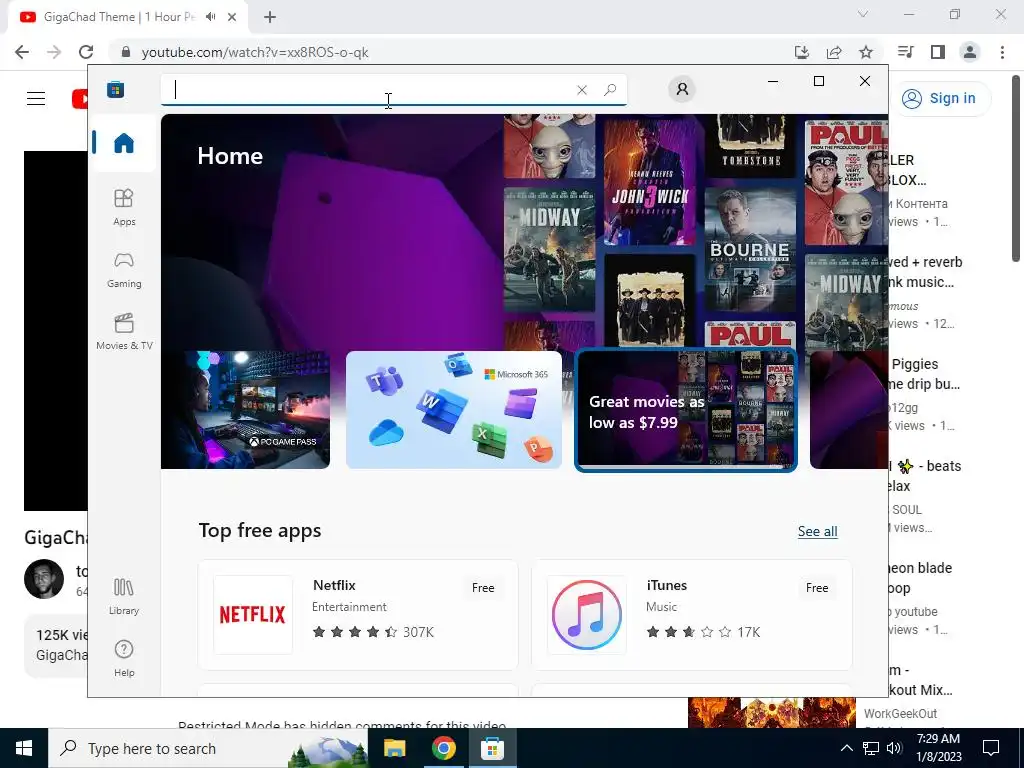This screenshot has height=768, width=1024.
Task: Open the PC Game Pass banner
Action: [x=246, y=409]
